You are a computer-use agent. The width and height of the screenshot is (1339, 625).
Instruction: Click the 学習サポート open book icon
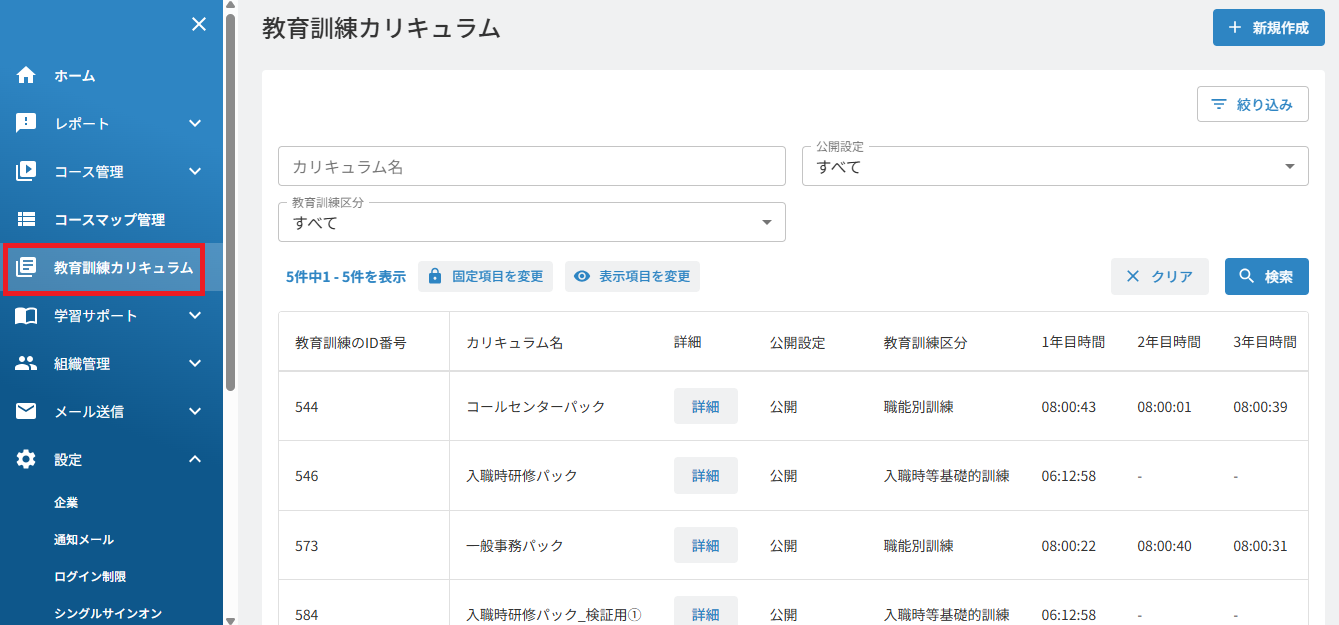pyautogui.click(x=26, y=316)
